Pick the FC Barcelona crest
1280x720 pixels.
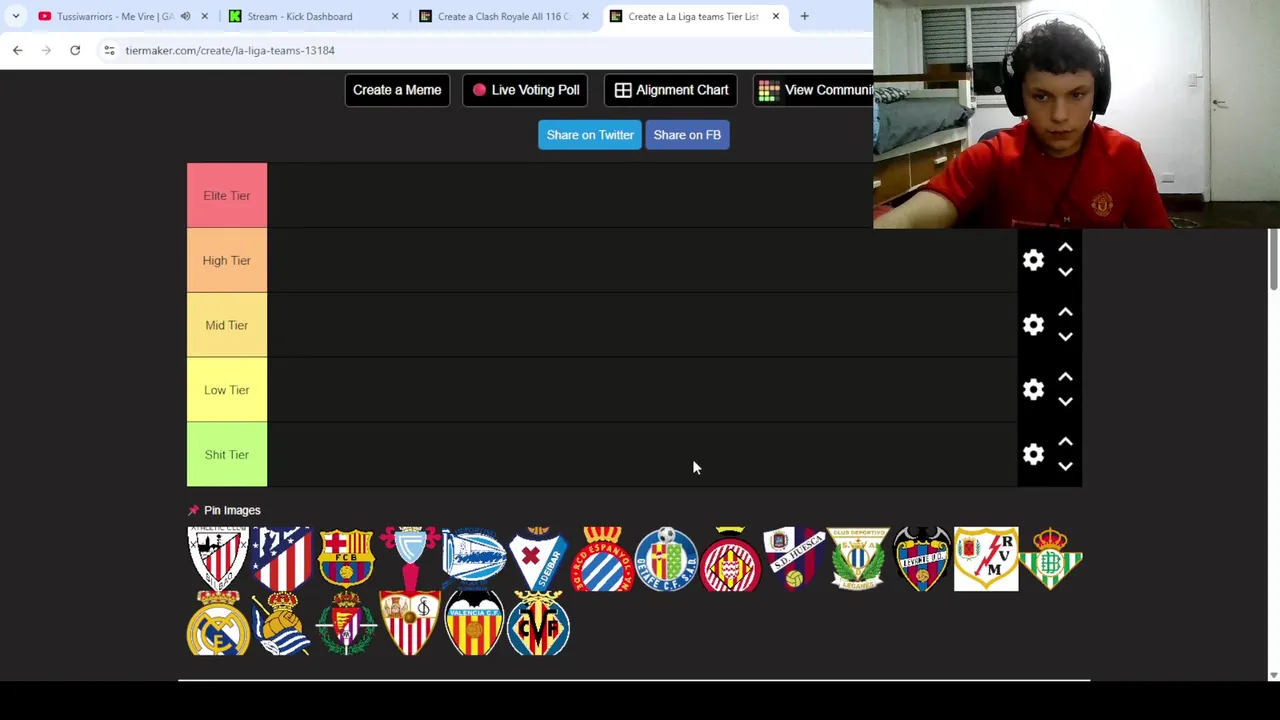point(346,559)
